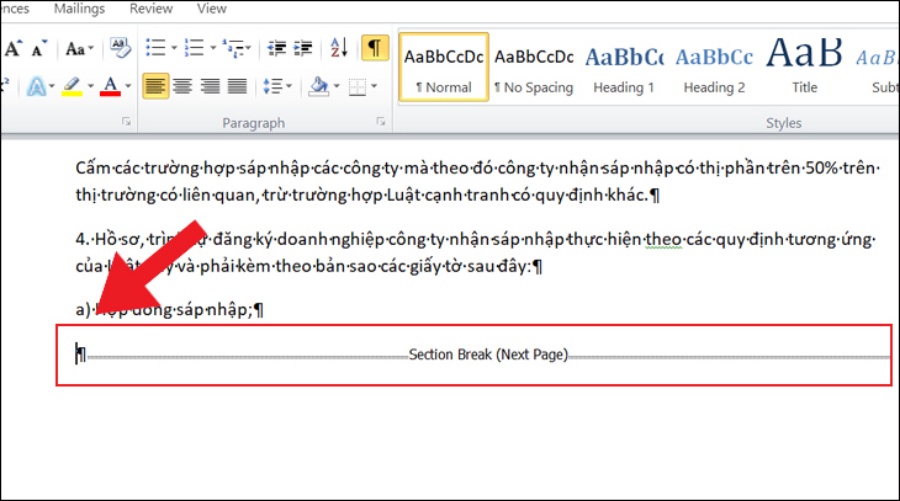The height and width of the screenshot is (501, 900).
Task: Expand the line spacing dropdown
Action: coord(279,86)
